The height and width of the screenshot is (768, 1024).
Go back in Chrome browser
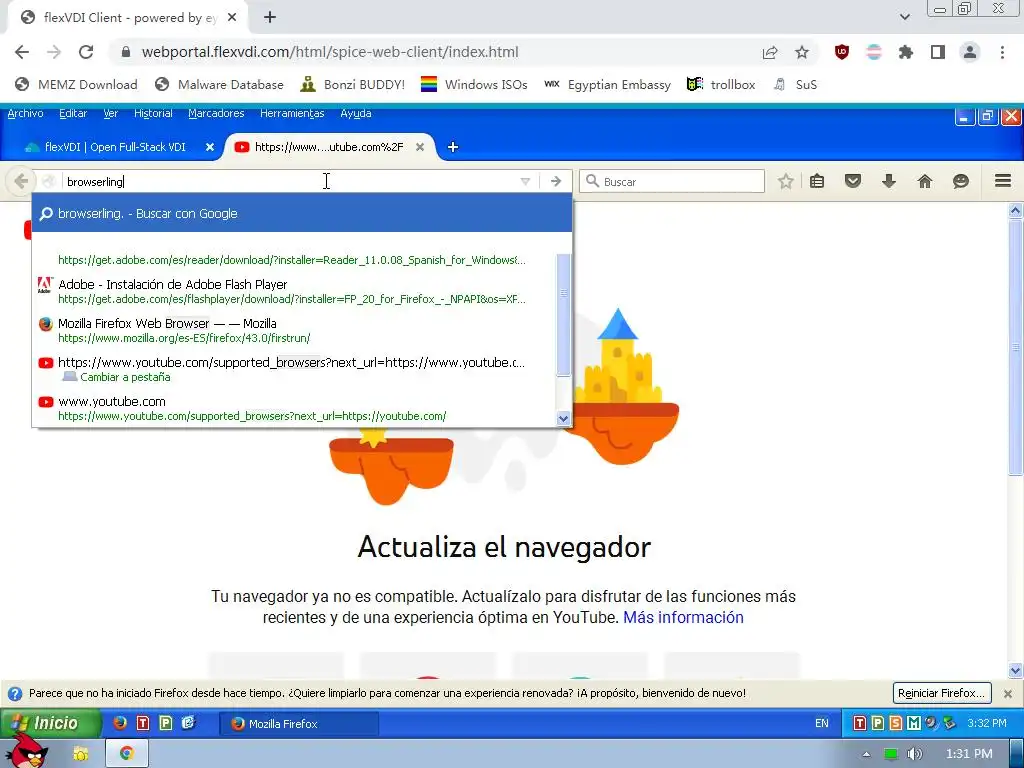(x=22, y=52)
